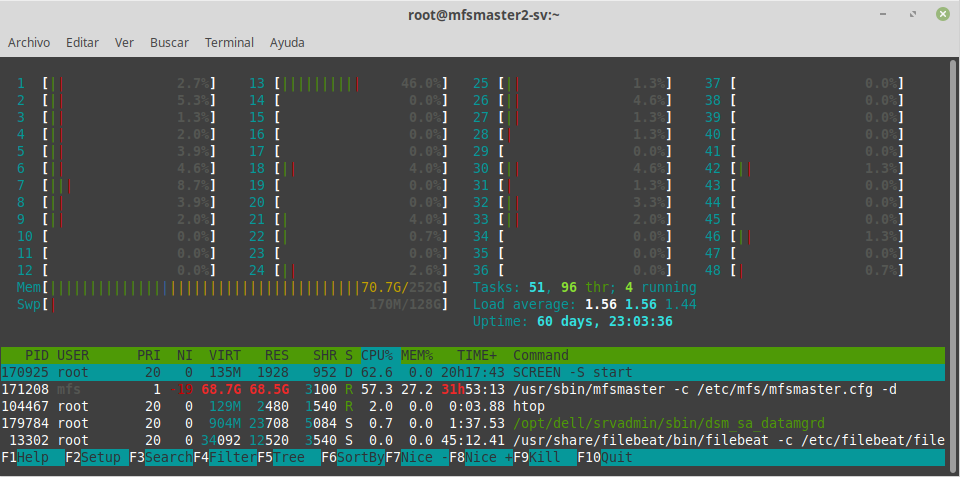Maximize the terminal window
This screenshot has width=960, height=477.
pyautogui.click(x=913, y=15)
